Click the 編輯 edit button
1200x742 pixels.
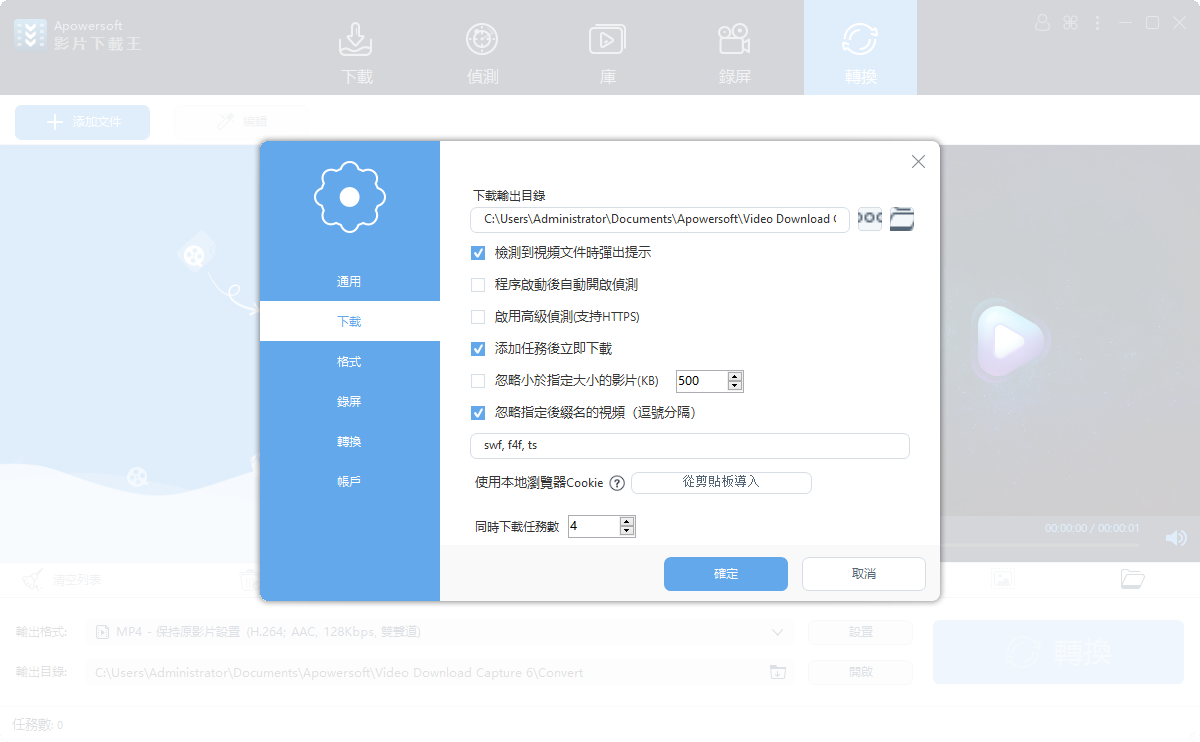[242, 122]
